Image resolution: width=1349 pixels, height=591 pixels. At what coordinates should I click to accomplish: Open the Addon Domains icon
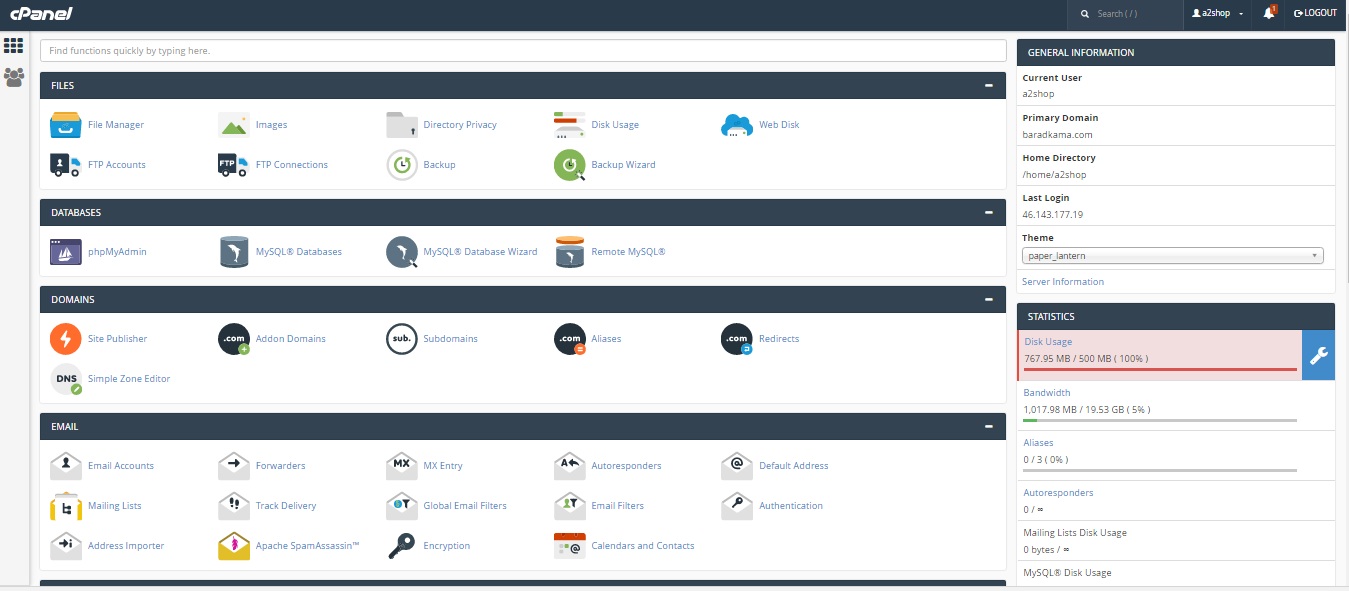pyautogui.click(x=234, y=339)
